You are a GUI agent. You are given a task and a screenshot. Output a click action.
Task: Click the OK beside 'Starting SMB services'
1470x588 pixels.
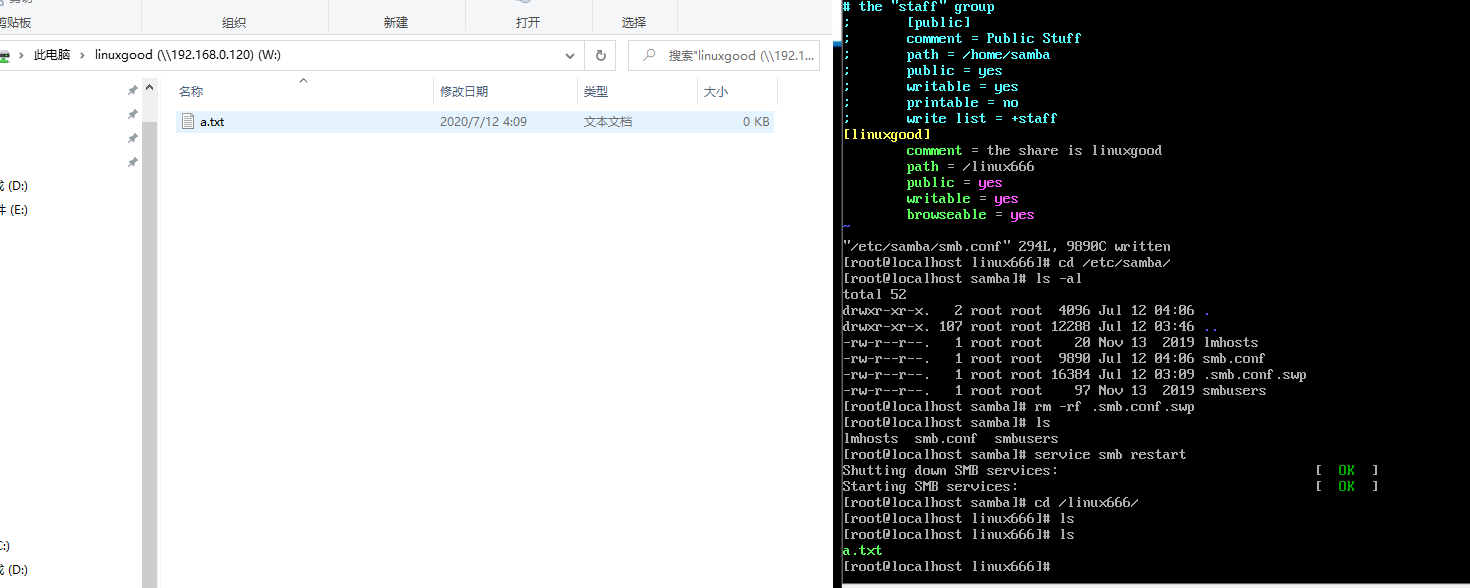(x=1346, y=486)
